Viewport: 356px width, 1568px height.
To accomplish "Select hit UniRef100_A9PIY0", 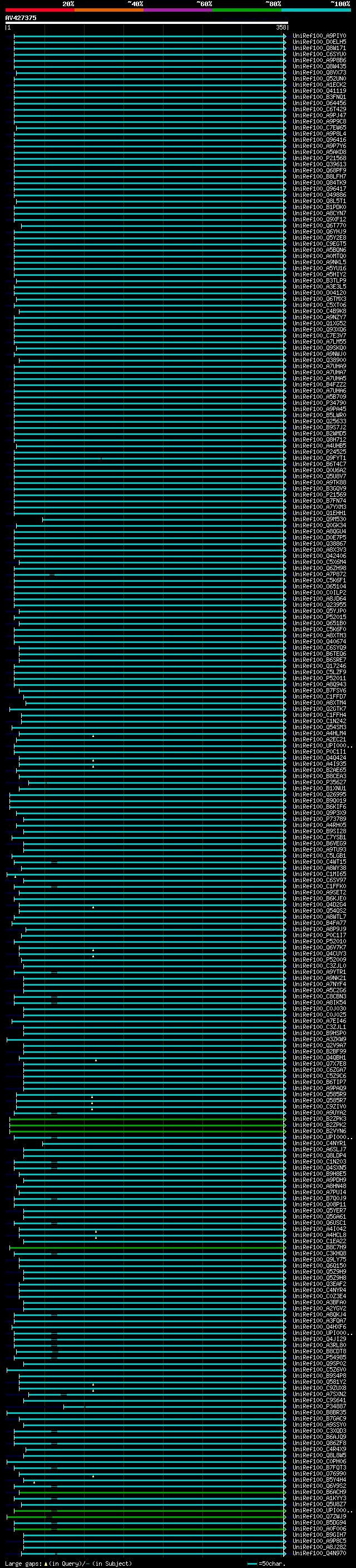I will [x=319, y=36].
